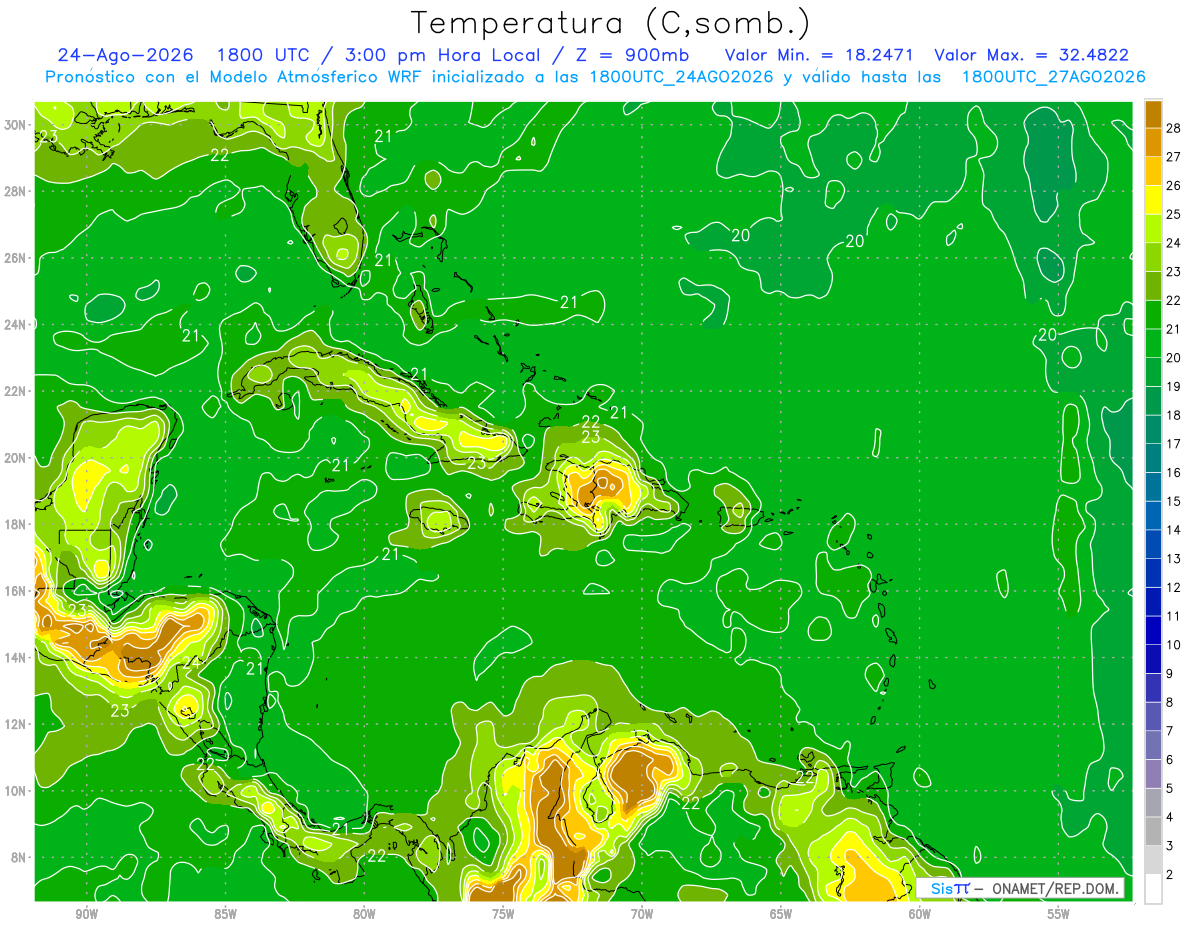Click the color legend value '28'

[1174, 127]
